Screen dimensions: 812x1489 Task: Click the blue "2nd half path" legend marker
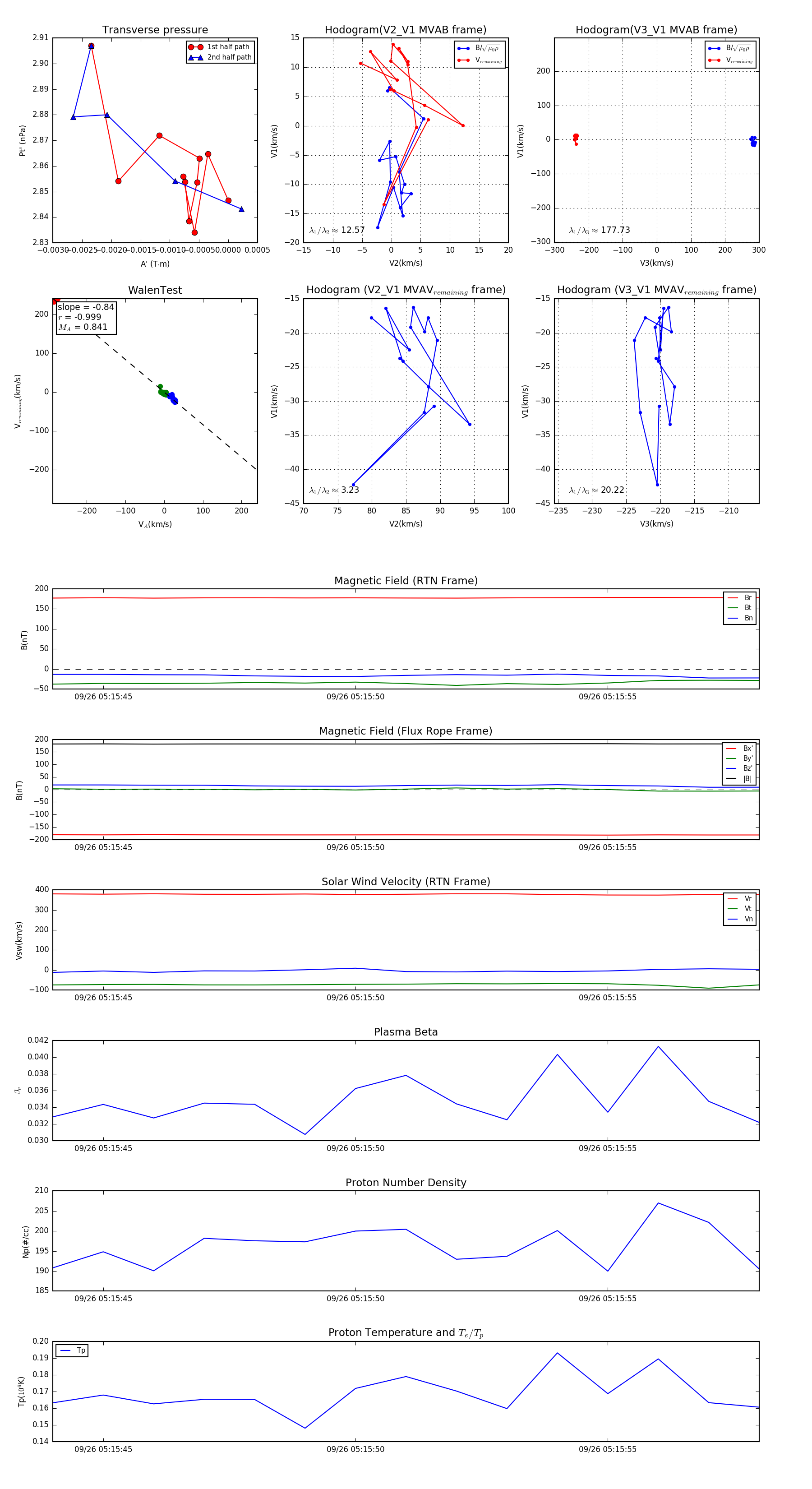(195, 57)
